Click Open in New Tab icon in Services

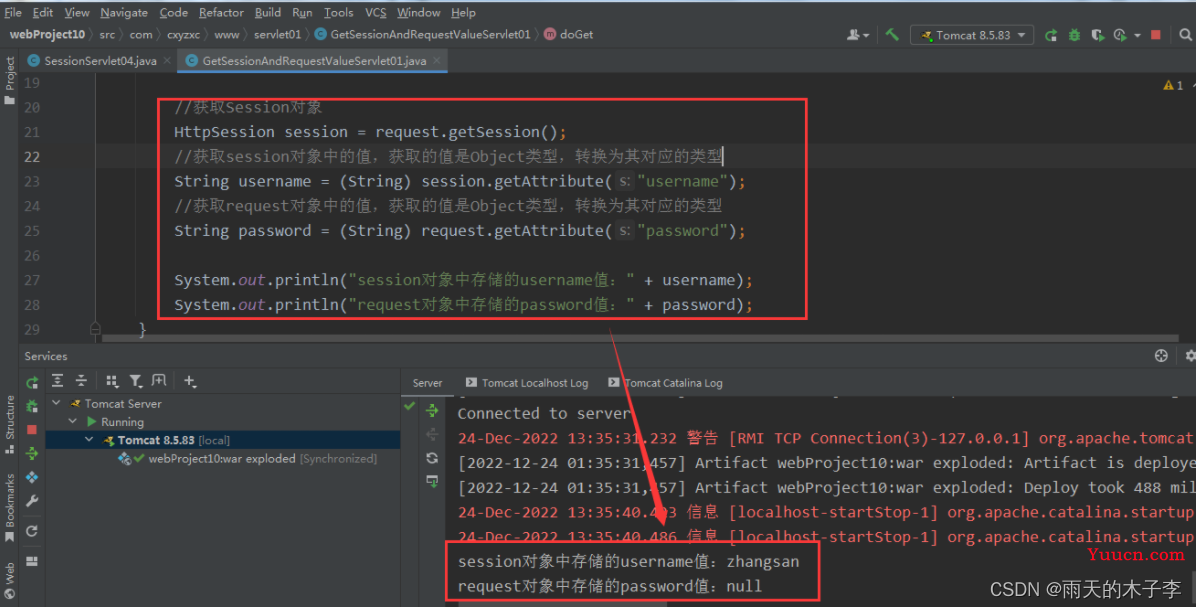click(159, 380)
